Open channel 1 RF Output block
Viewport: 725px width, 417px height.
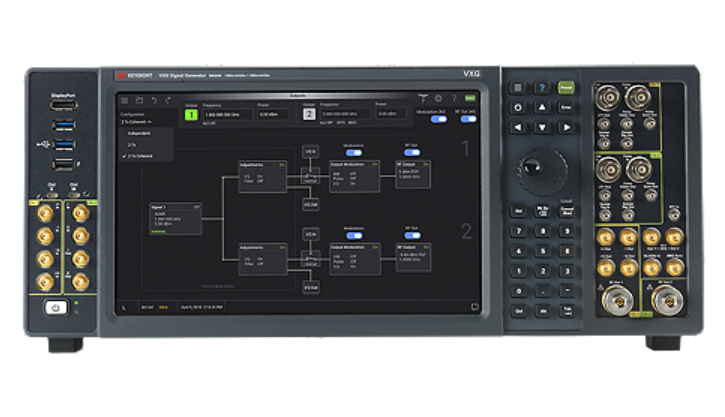(x=413, y=174)
